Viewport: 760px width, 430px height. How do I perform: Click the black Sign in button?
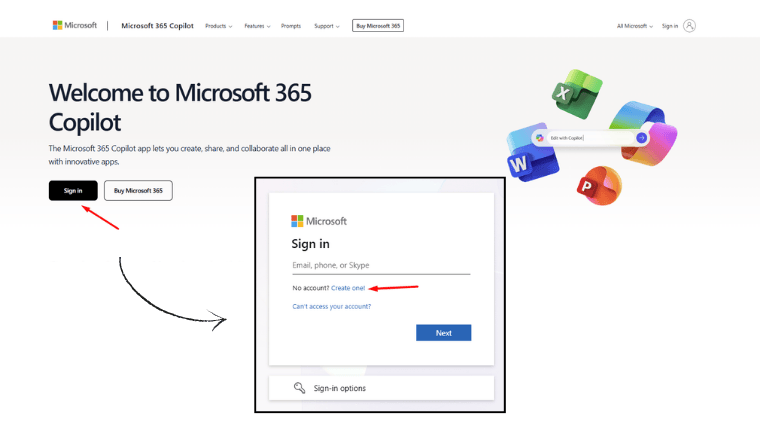73,191
